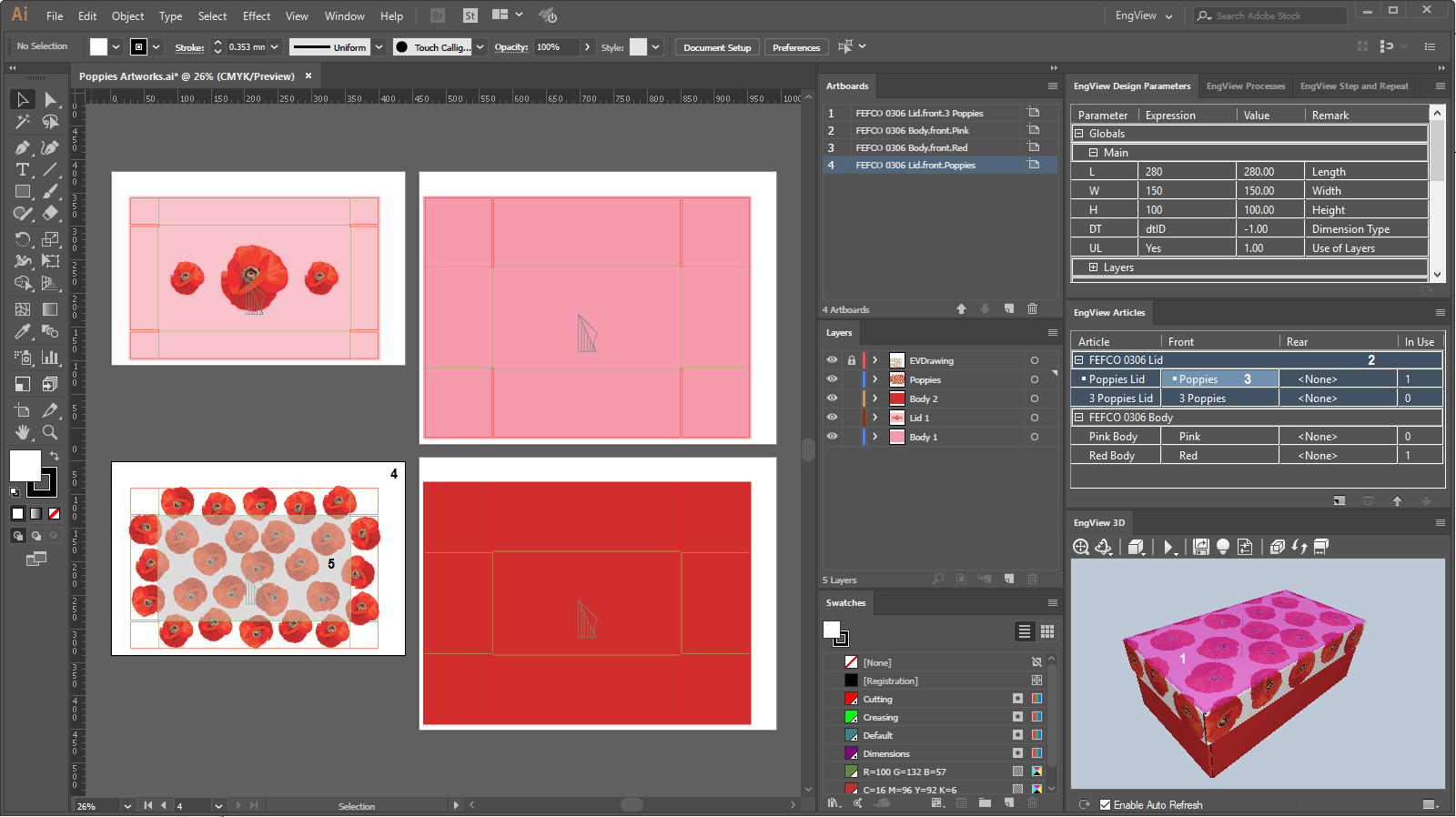Collapse the Globals parameter group
This screenshot has width=1456, height=817.
click(1079, 134)
